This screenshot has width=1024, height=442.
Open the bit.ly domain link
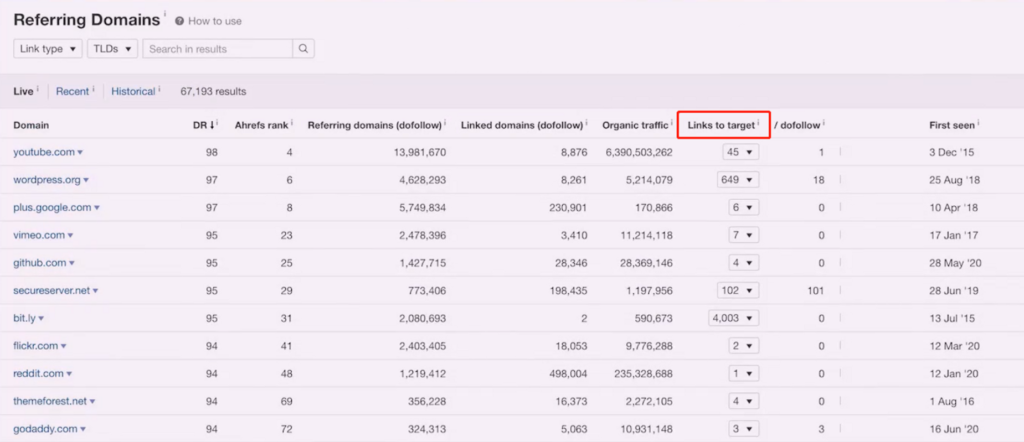[25, 319]
